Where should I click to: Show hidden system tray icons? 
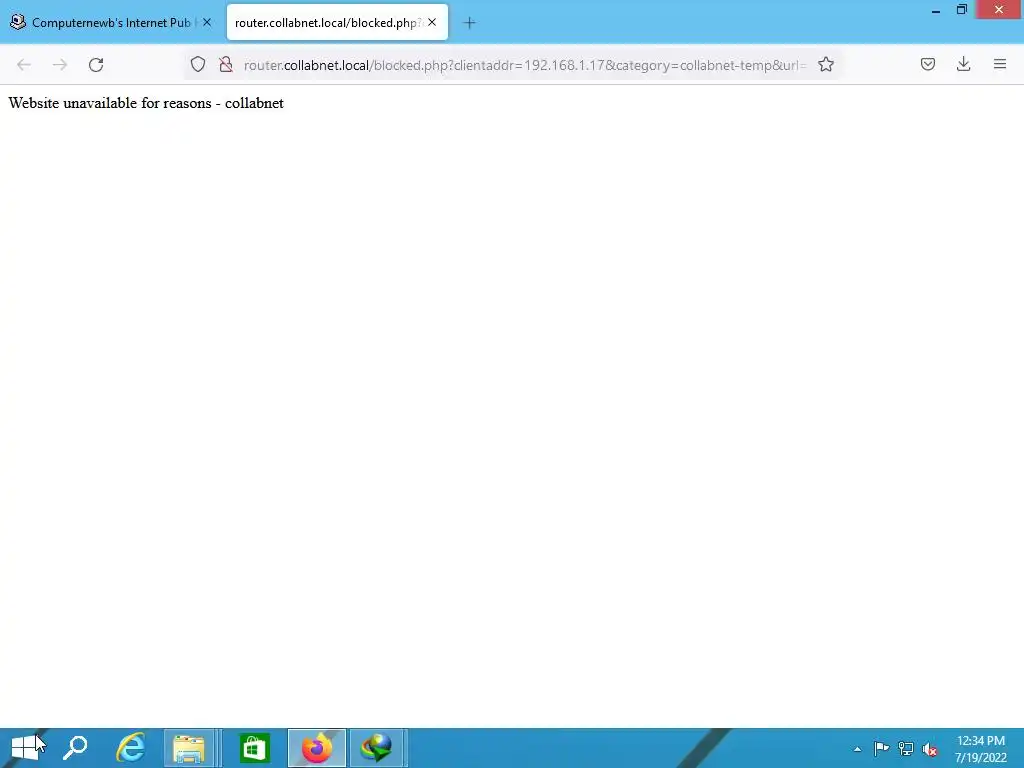point(857,749)
